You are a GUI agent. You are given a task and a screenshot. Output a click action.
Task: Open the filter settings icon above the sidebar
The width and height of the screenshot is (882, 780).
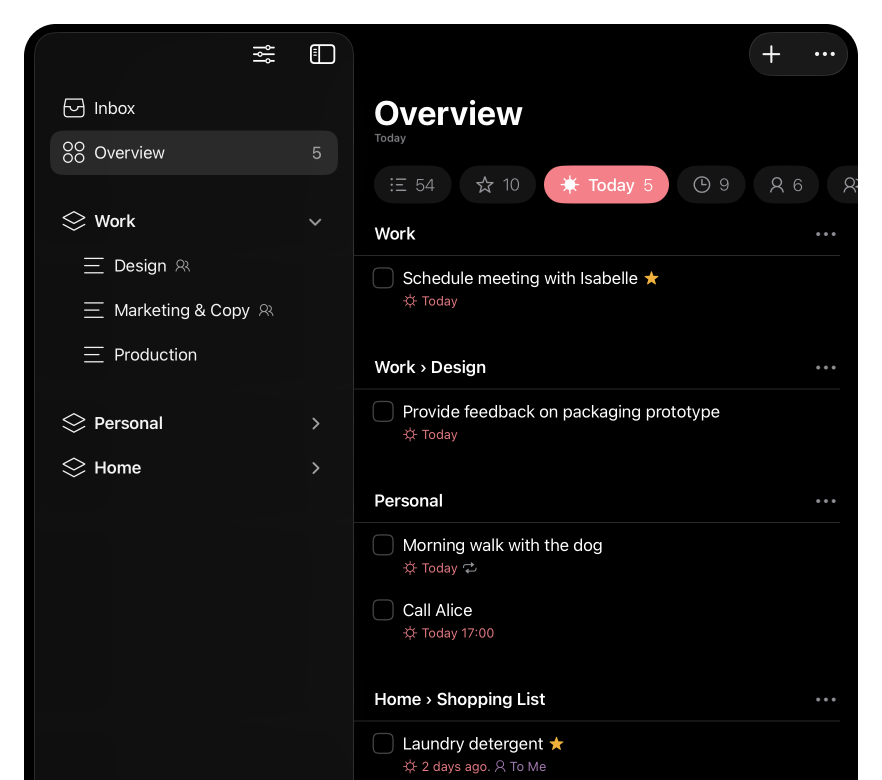263,54
